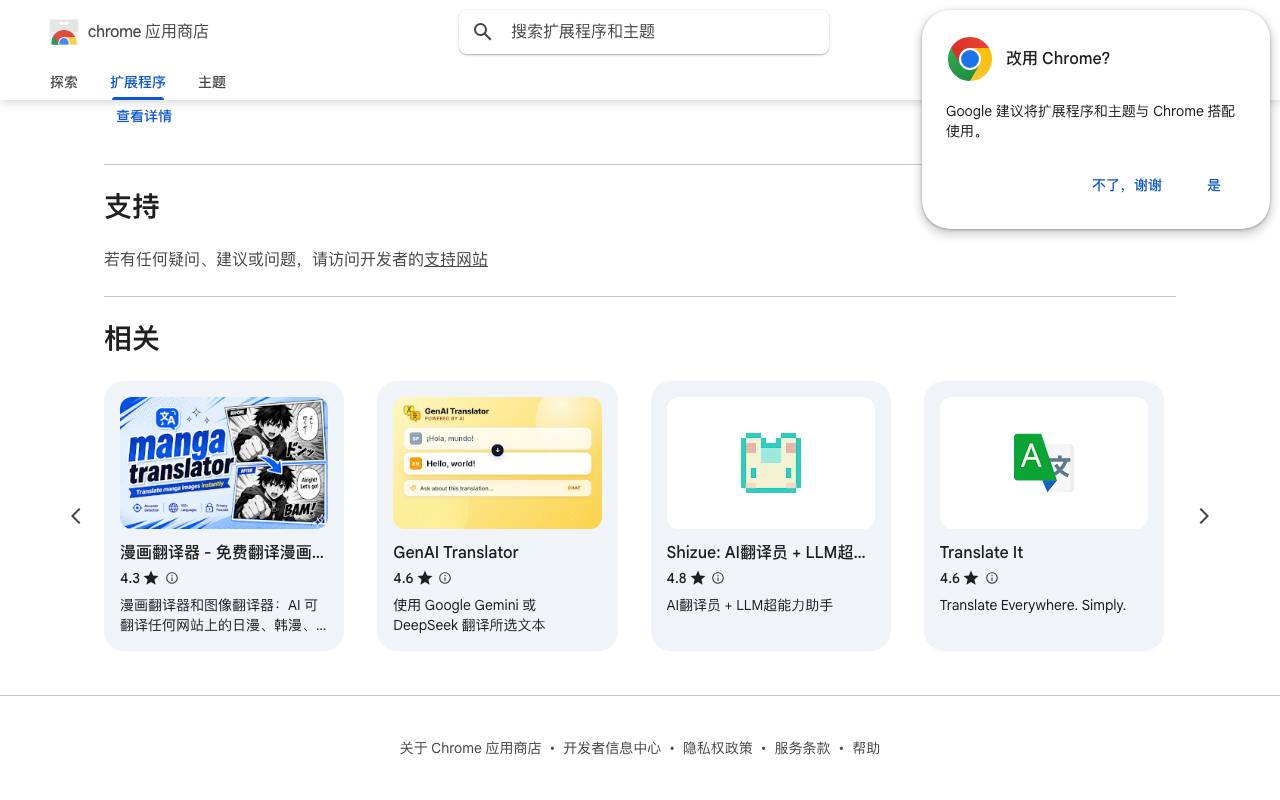Viewport: 1280px width, 800px height.
Task: Open rating info icon for Shizue
Action: click(x=718, y=578)
